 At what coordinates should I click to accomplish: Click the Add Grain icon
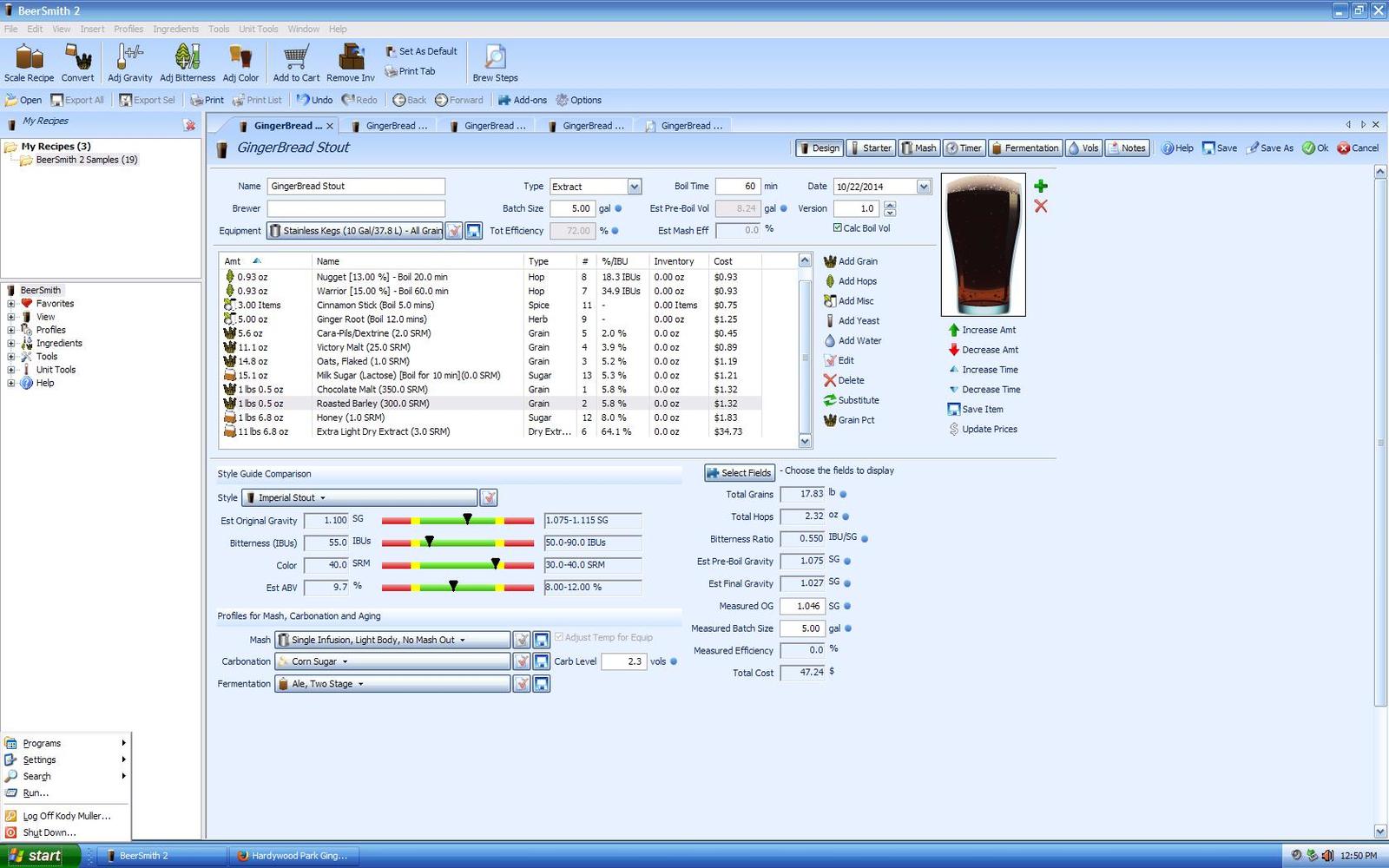click(830, 261)
